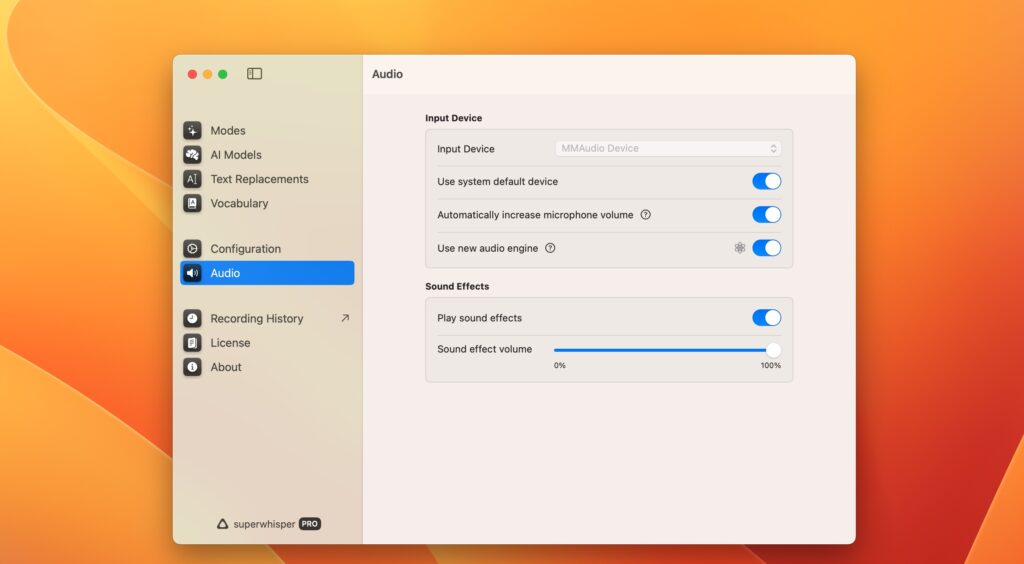Click the License document icon
Viewport: 1024px width, 564px height.
[x=192, y=343]
